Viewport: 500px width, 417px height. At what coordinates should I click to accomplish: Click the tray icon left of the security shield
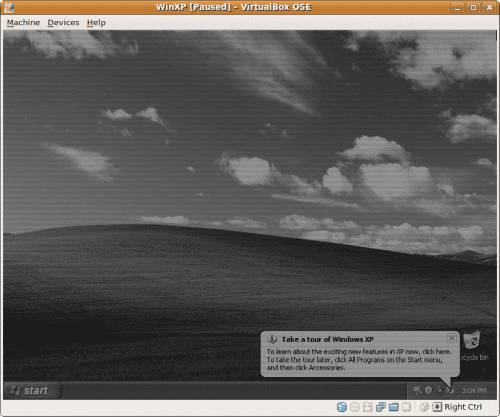417,390
